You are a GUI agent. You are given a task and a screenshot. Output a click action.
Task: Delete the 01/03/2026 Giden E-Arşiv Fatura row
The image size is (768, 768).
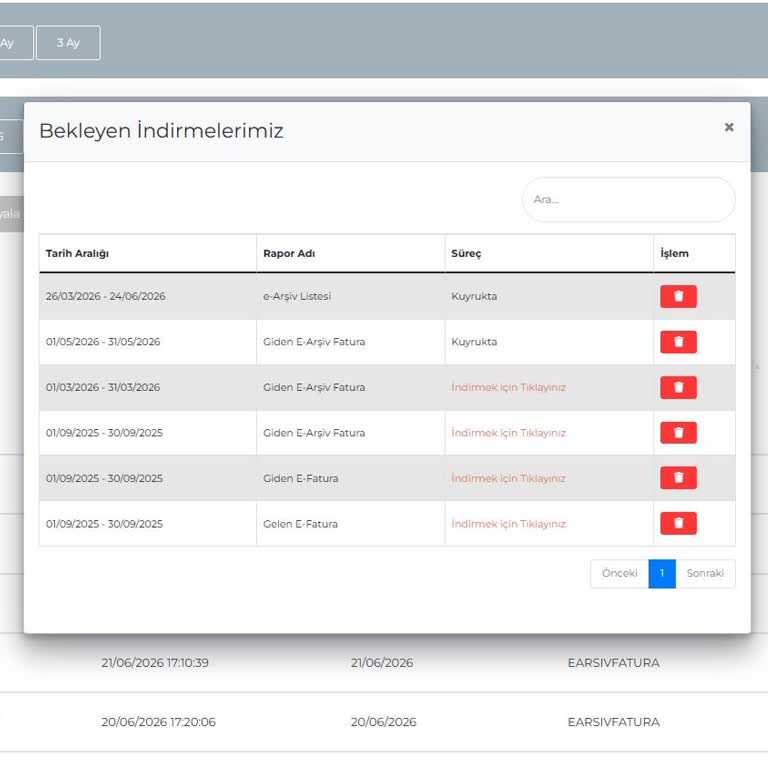pyautogui.click(x=678, y=387)
